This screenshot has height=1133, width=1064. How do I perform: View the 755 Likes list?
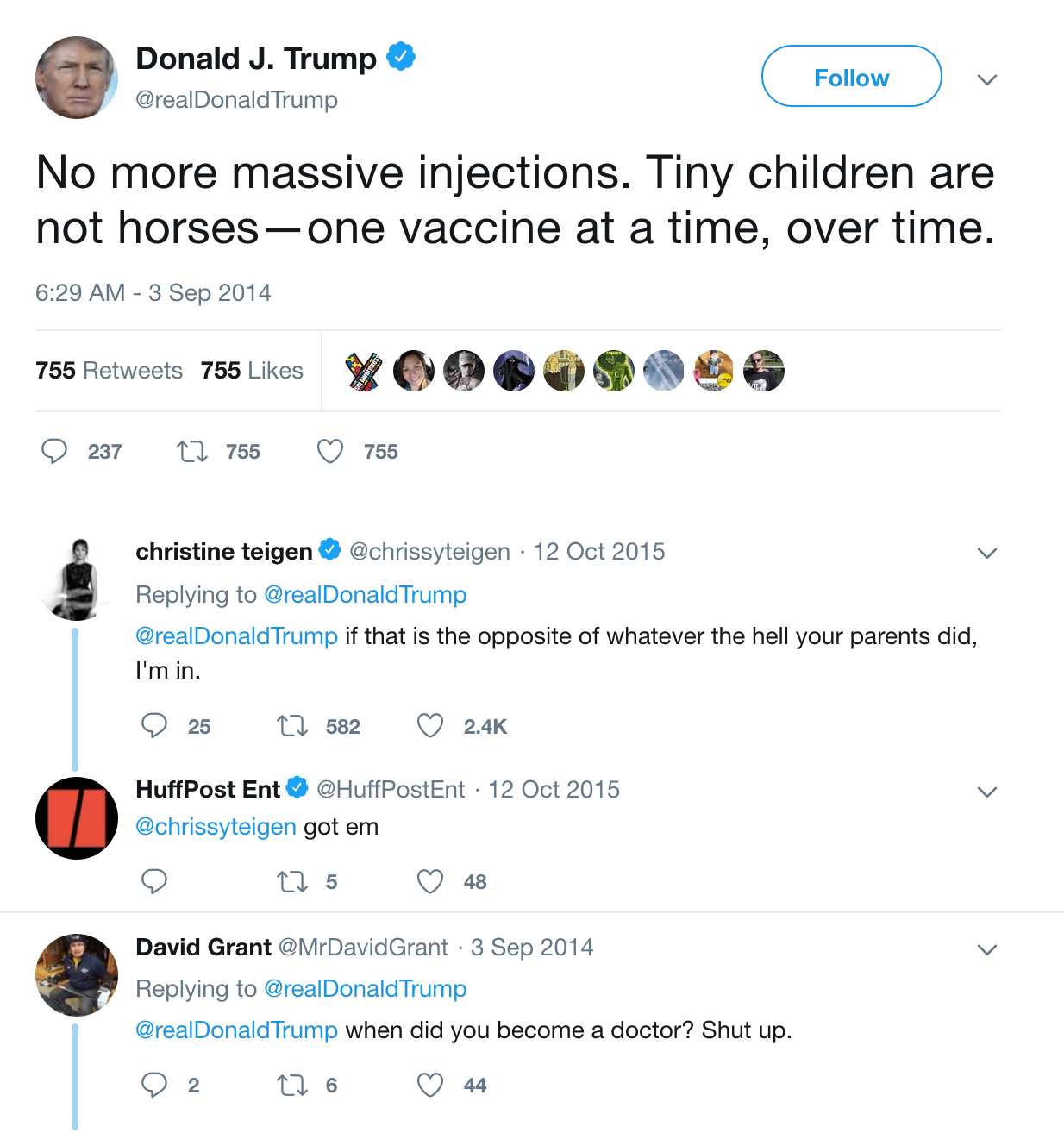coord(252,371)
